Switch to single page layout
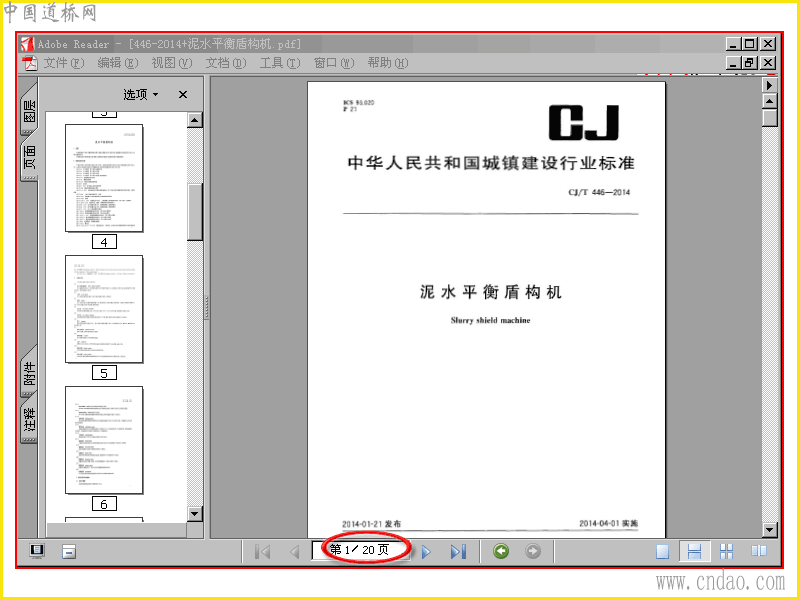The height and width of the screenshot is (600, 800). [x=662, y=552]
